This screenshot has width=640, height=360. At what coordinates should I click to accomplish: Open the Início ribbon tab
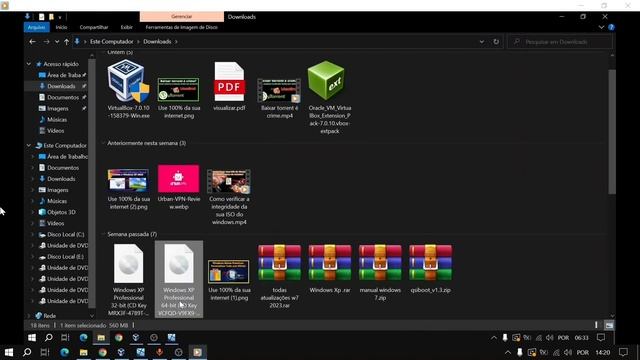[x=61, y=27]
